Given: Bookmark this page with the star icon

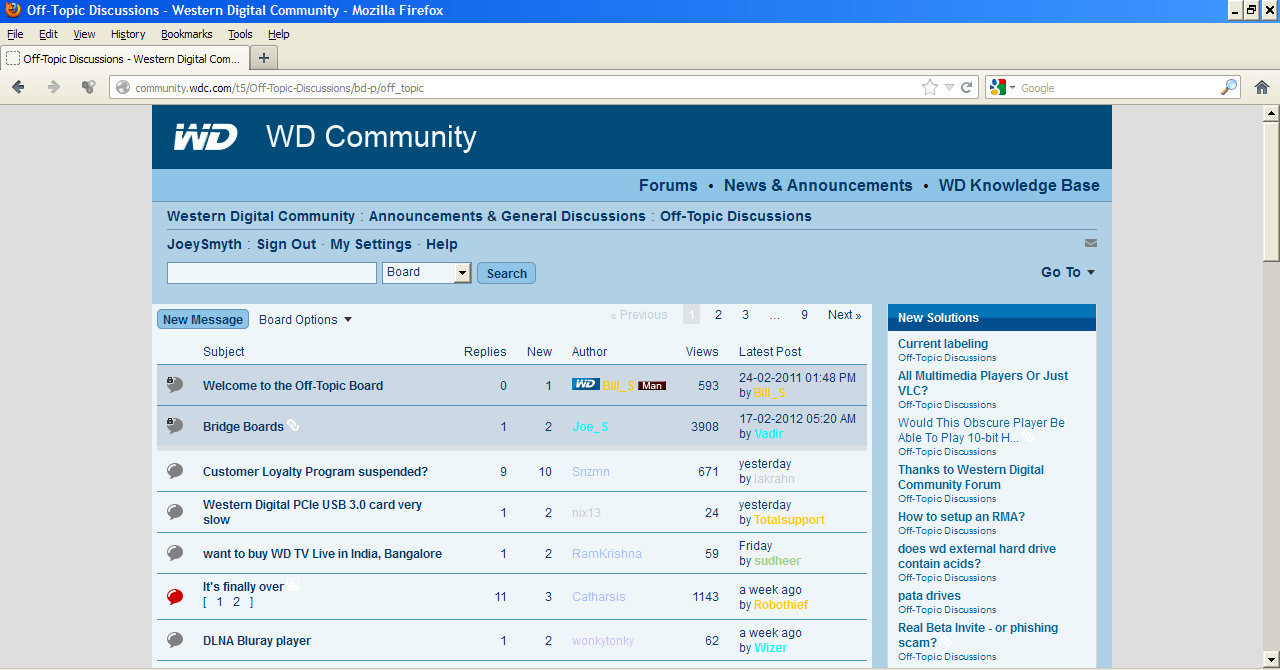Looking at the screenshot, I should click(x=930, y=87).
